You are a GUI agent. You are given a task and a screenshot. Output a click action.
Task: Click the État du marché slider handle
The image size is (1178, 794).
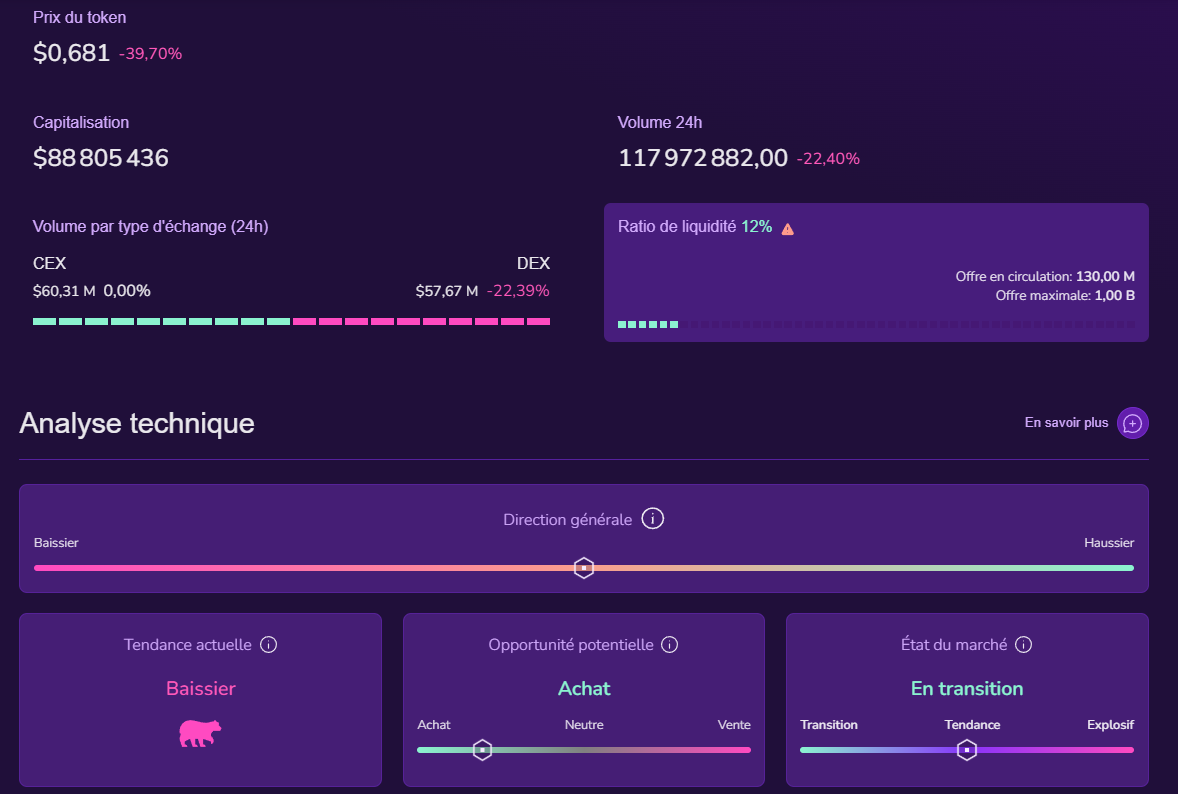pyautogui.click(x=966, y=748)
